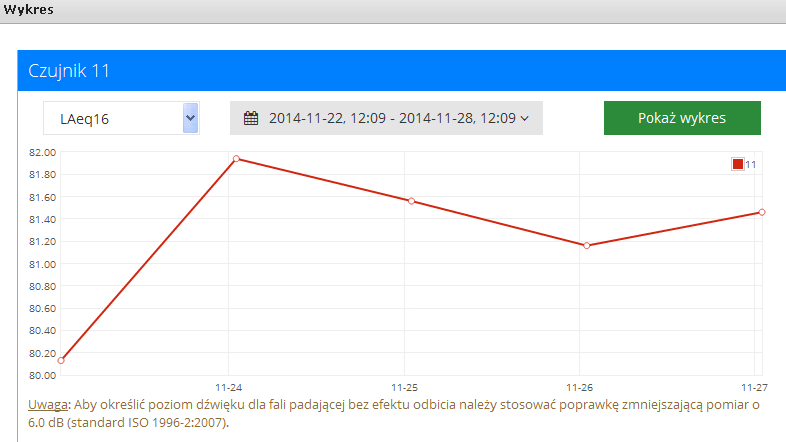Screen dimensions: 786x442
Task: Open the LAeq16 parameter dropdown
Action: (x=121, y=118)
